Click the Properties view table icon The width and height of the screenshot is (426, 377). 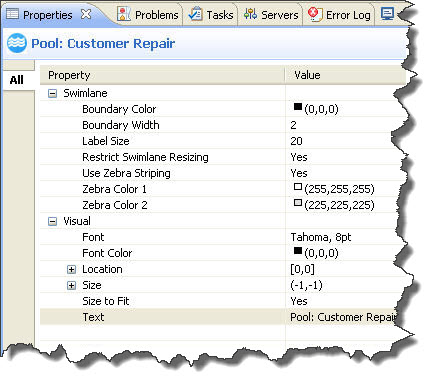(13, 14)
